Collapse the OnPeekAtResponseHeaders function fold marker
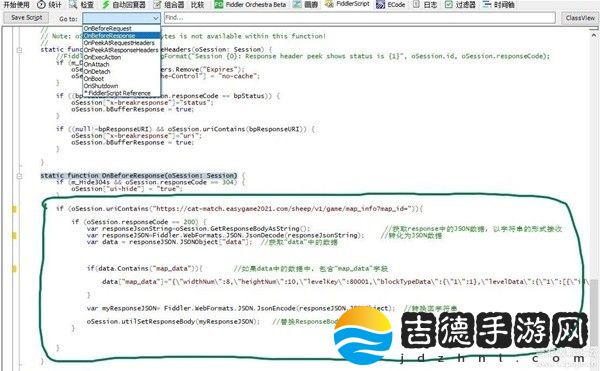The height and width of the screenshot is (371, 600). pyautogui.click(x=19, y=50)
